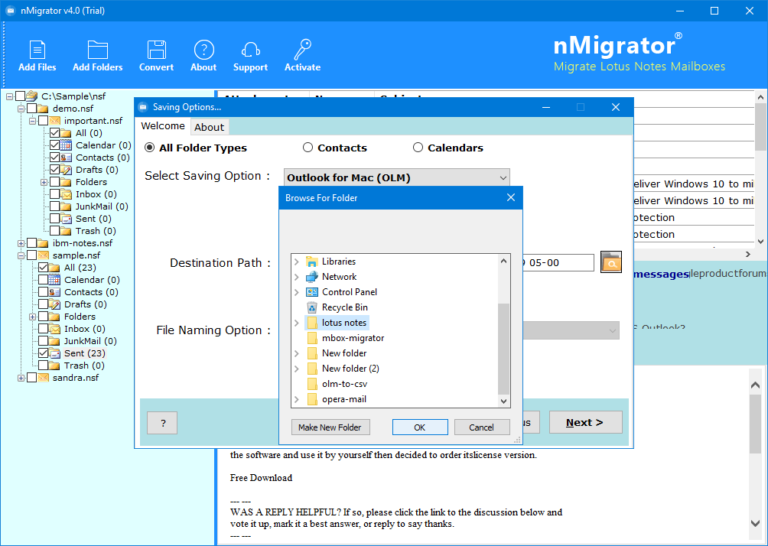This screenshot has height=546, width=768.
Task: Click the Add Files toolbar icon
Action: tap(37, 50)
